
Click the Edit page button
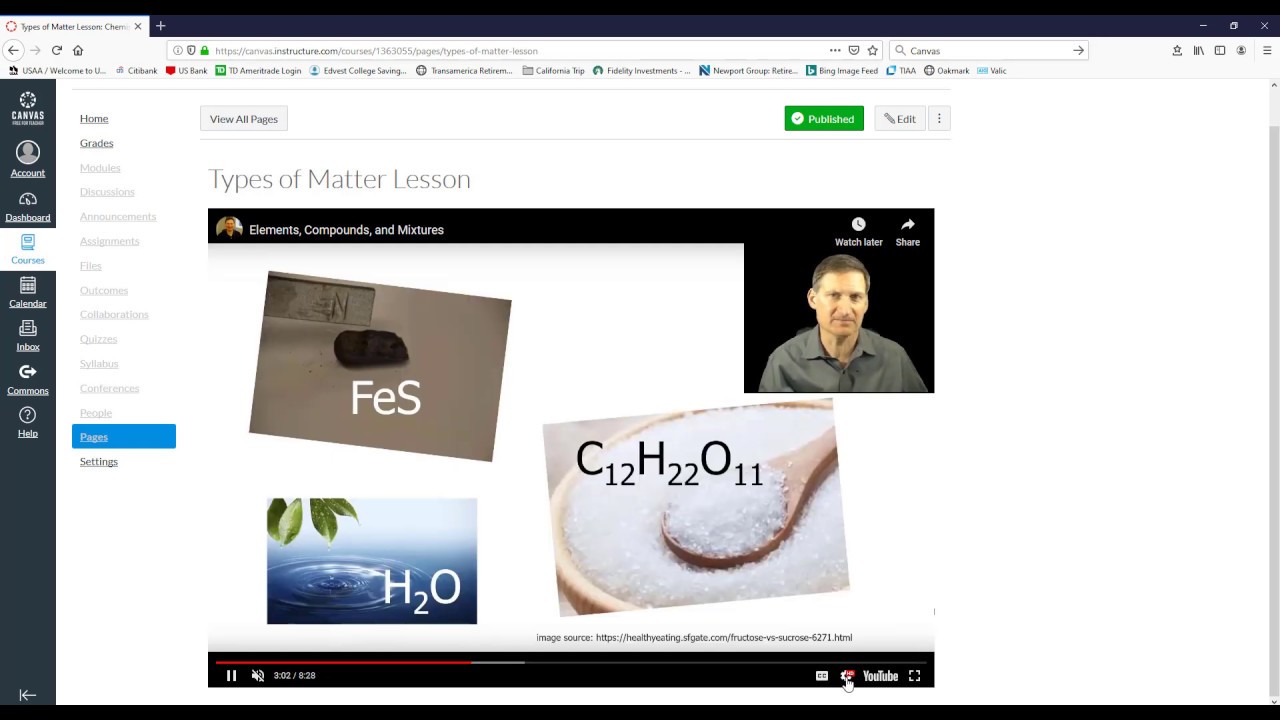(900, 119)
